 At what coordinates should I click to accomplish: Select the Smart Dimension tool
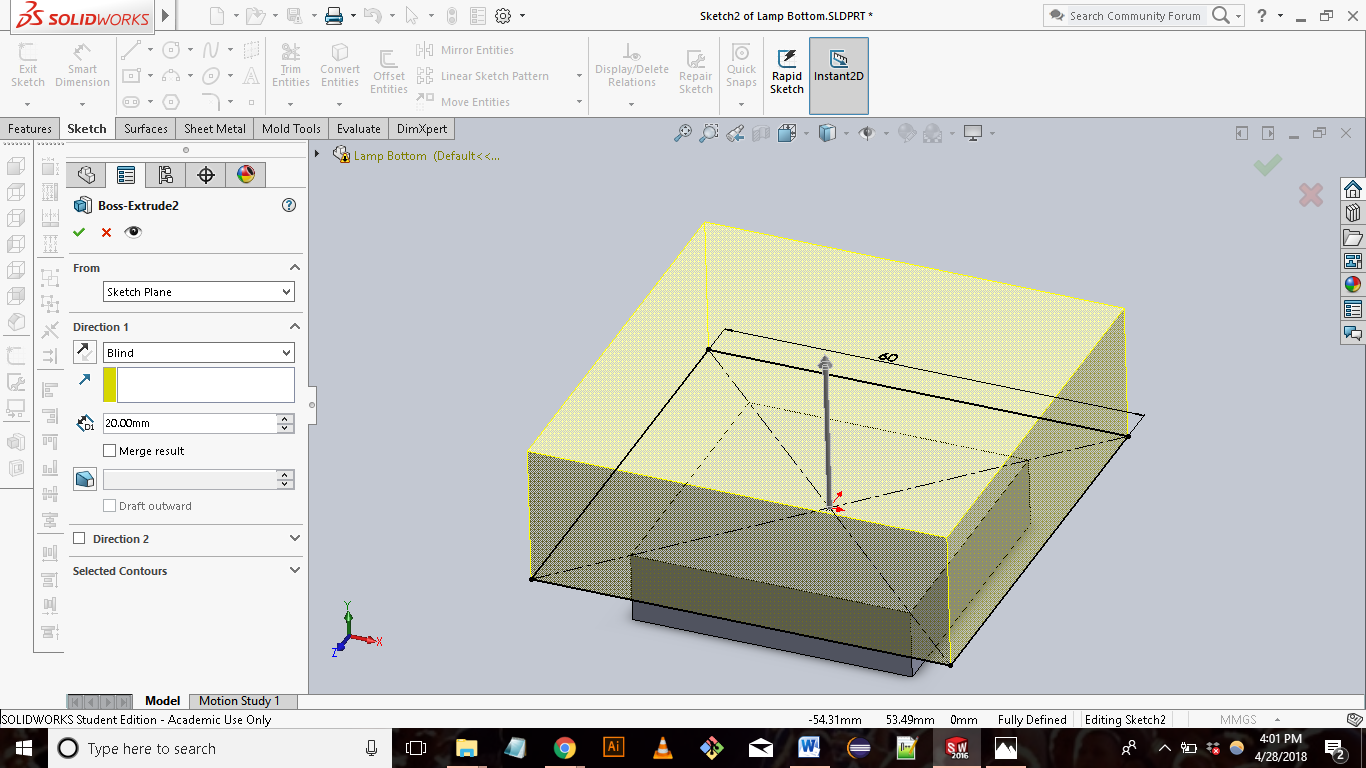pos(82,65)
